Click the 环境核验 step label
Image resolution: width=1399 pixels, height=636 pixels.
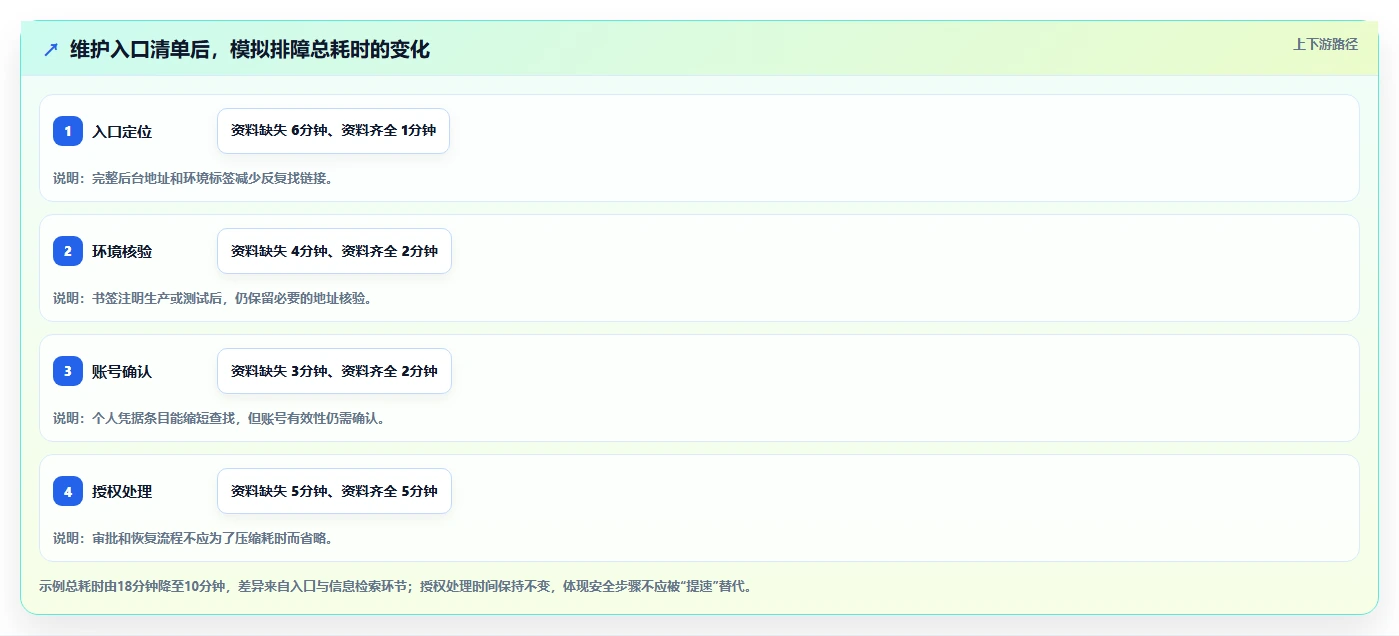click(x=122, y=251)
